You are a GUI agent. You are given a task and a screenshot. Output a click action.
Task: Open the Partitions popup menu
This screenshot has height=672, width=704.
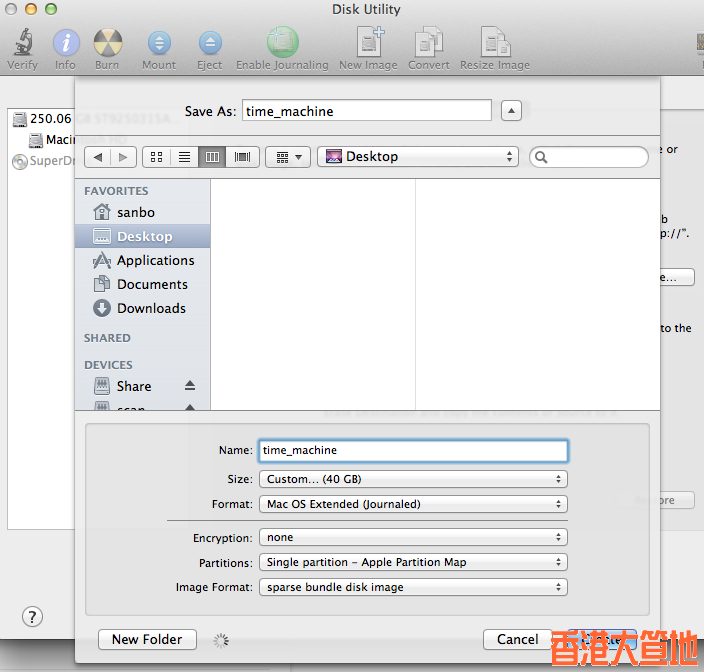[413, 562]
